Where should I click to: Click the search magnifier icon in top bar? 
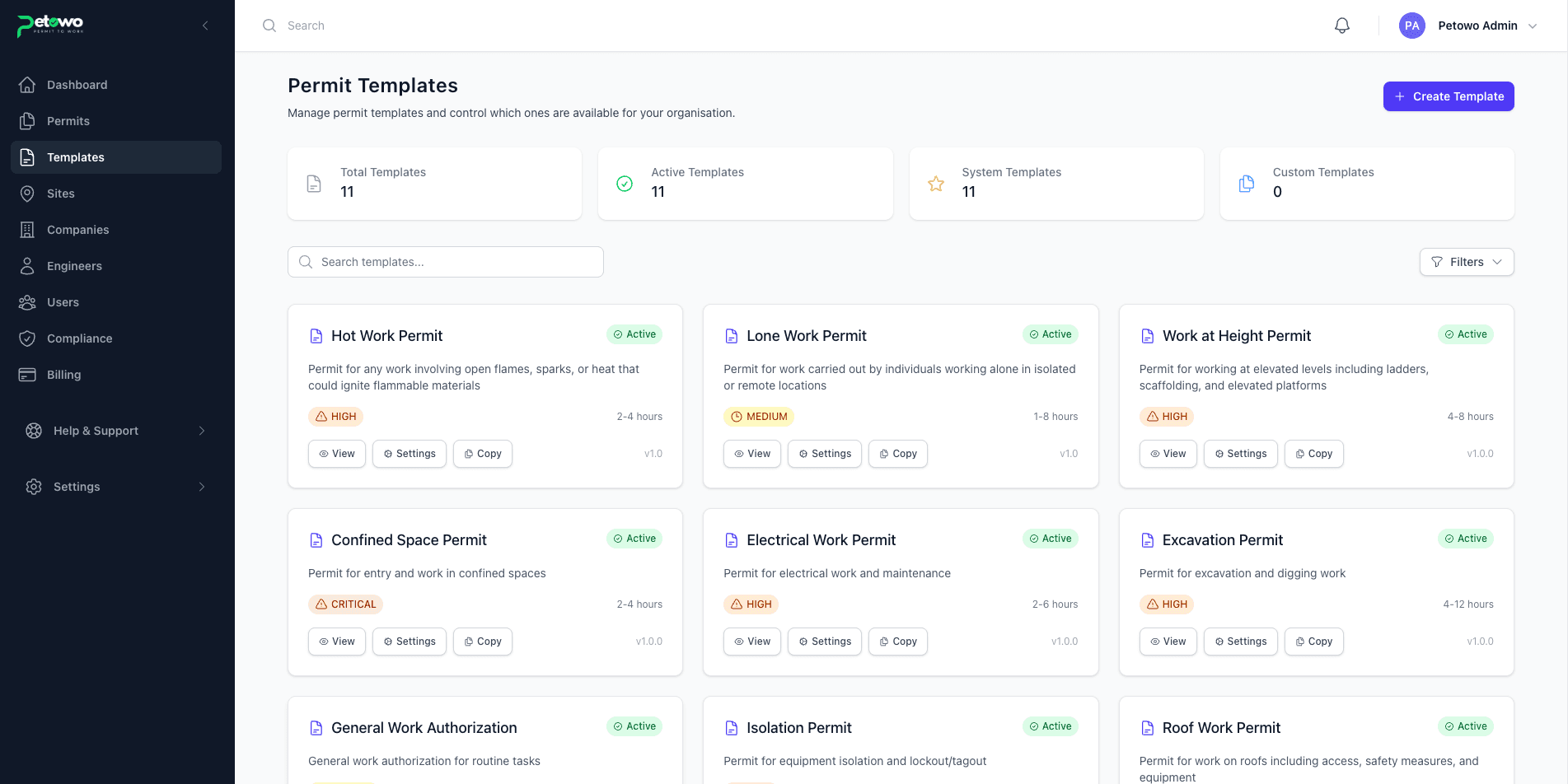tap(269, 26)
